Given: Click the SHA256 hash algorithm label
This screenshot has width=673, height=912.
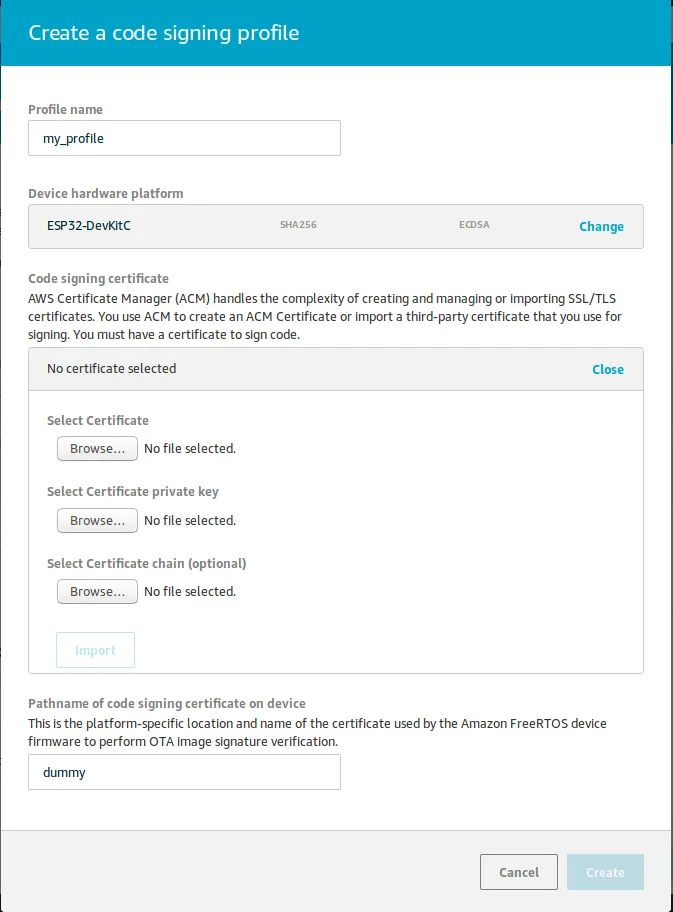Looking at the screenshot, I should (298, 226).
